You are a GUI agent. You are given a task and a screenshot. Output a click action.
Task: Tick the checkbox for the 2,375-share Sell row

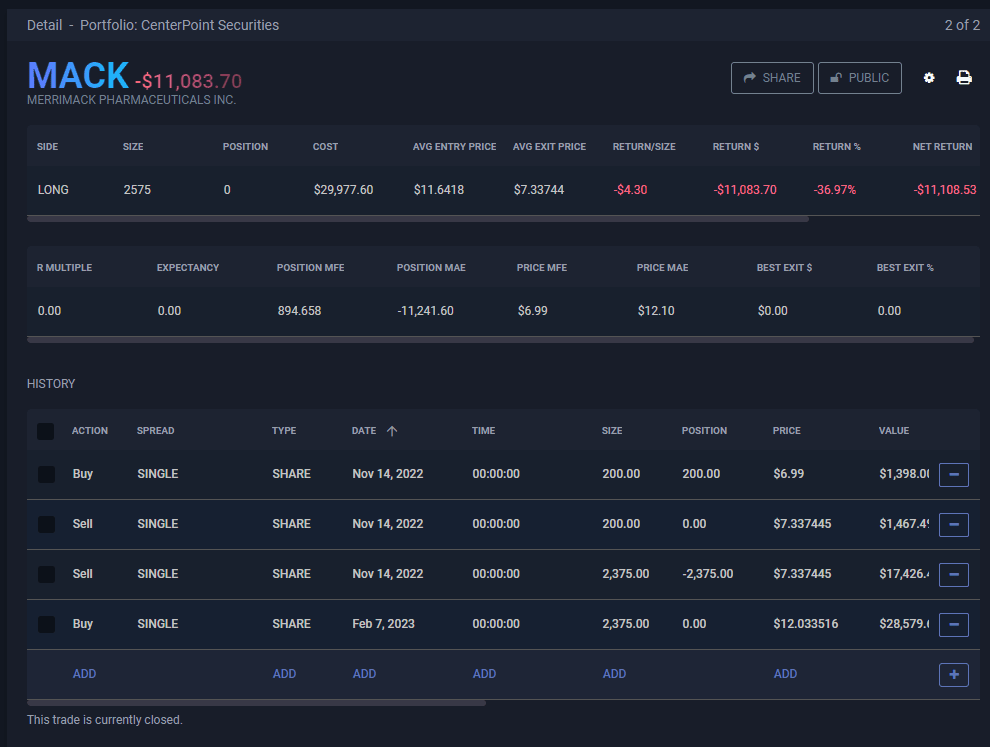pos(46,574)
